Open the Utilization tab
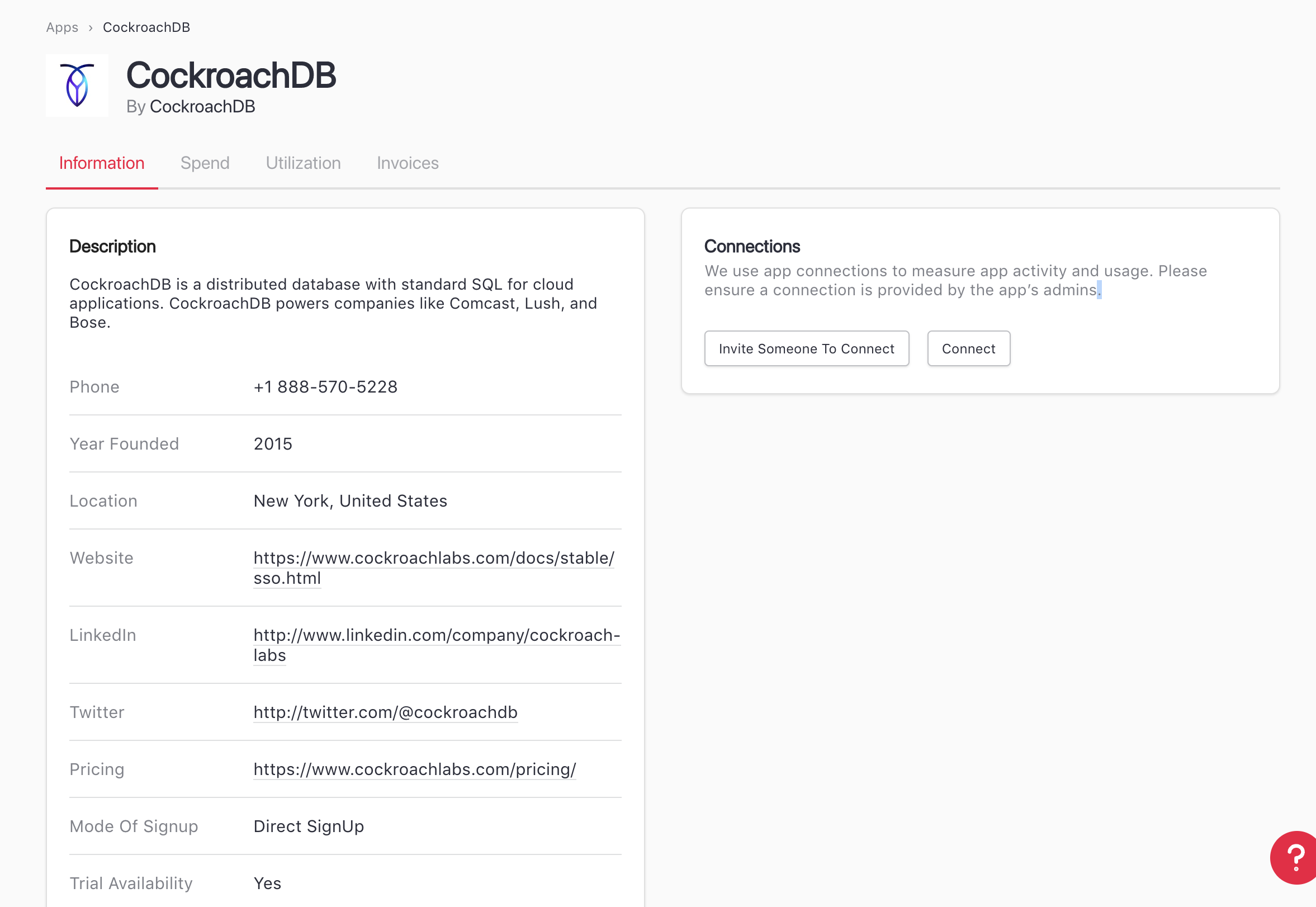Image resolution: width=1316 pixels, height=907 pixels. point(303,163)
